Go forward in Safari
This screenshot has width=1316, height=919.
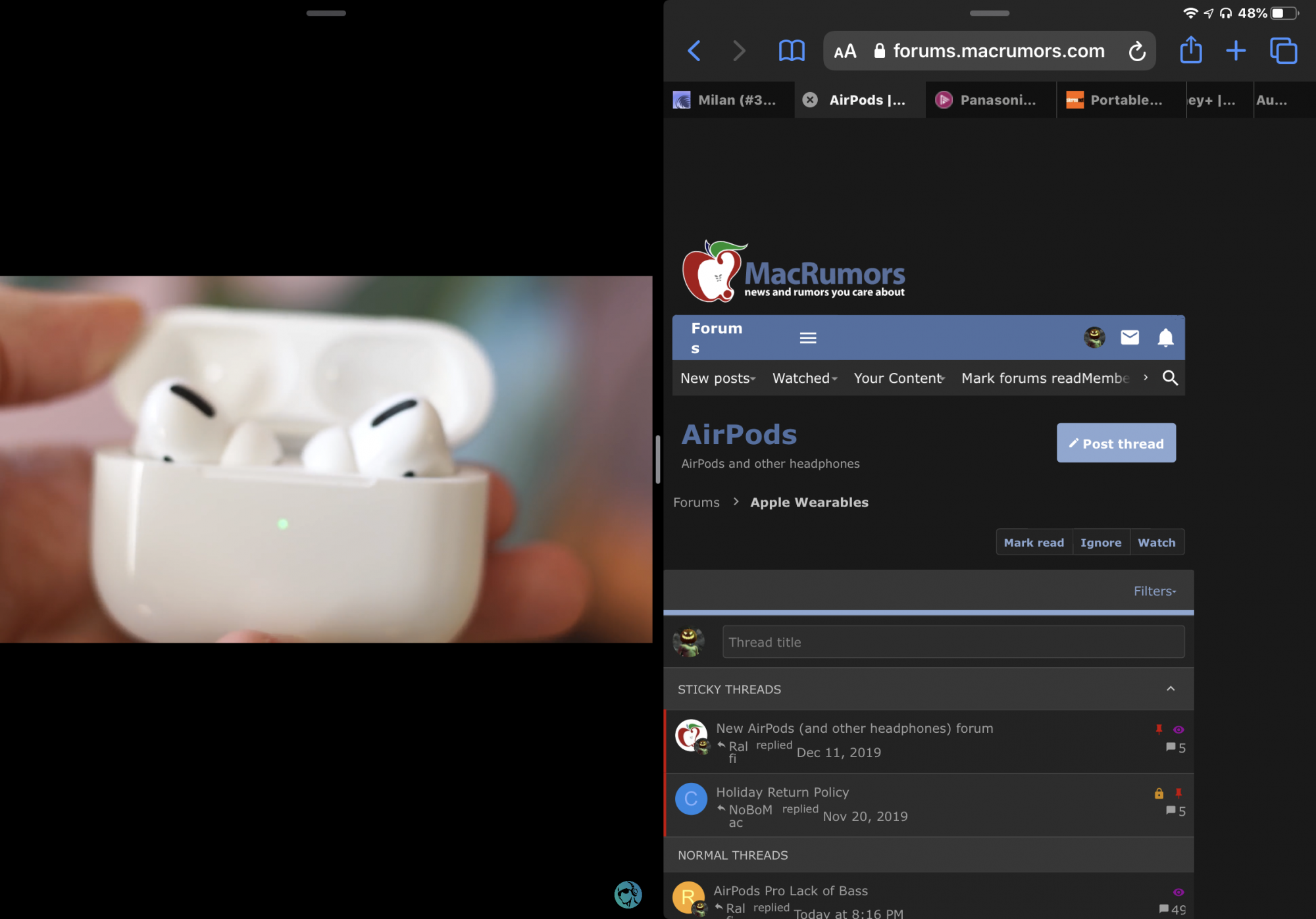pos(739,51)
